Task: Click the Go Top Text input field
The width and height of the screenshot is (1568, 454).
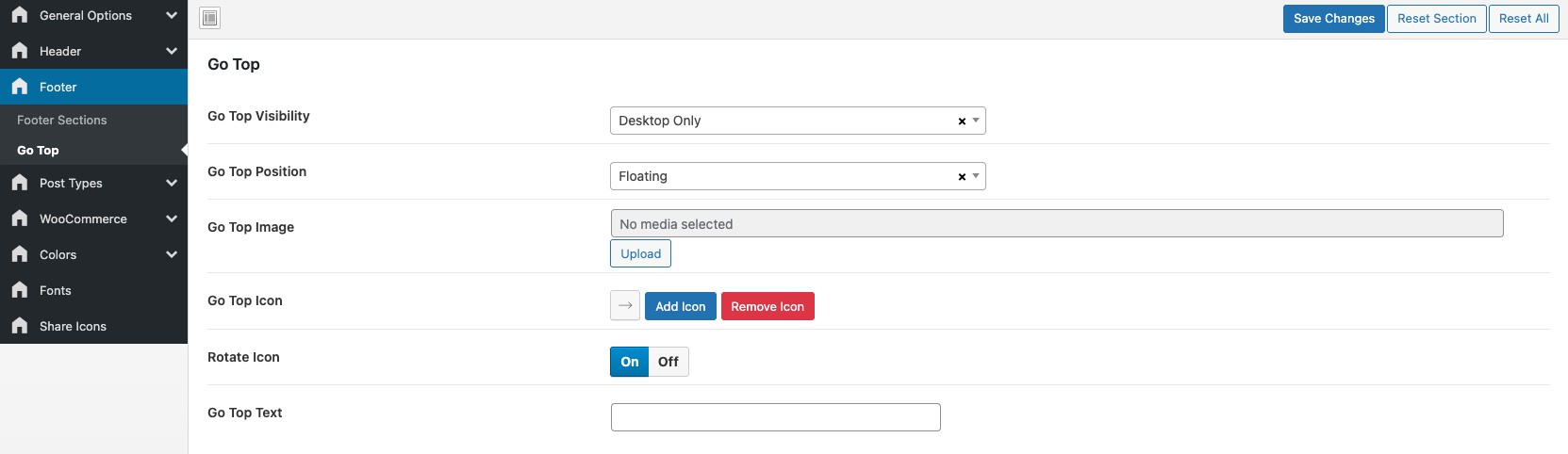Action: [x=775, y=417]
